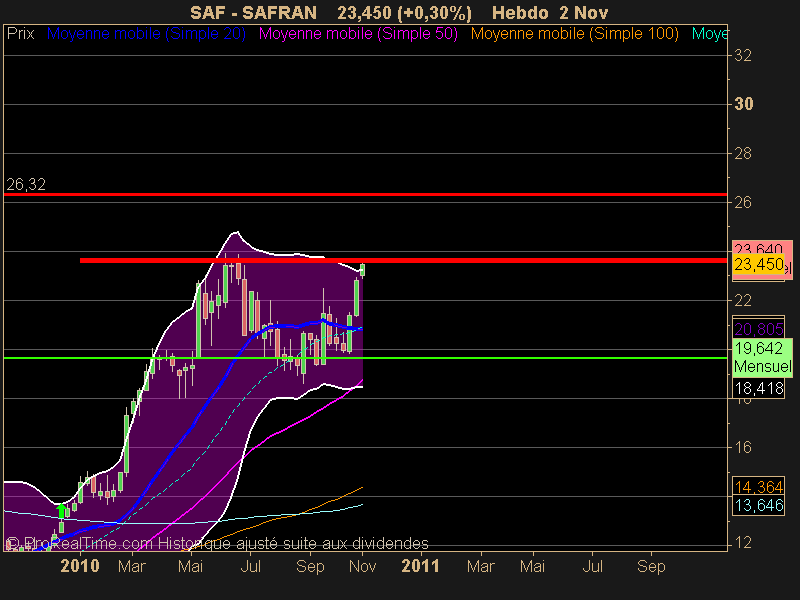The height and width of the screenshot is (600, 800).
Task: Click the 'Mar' label just after 2010
Action: 132,566
